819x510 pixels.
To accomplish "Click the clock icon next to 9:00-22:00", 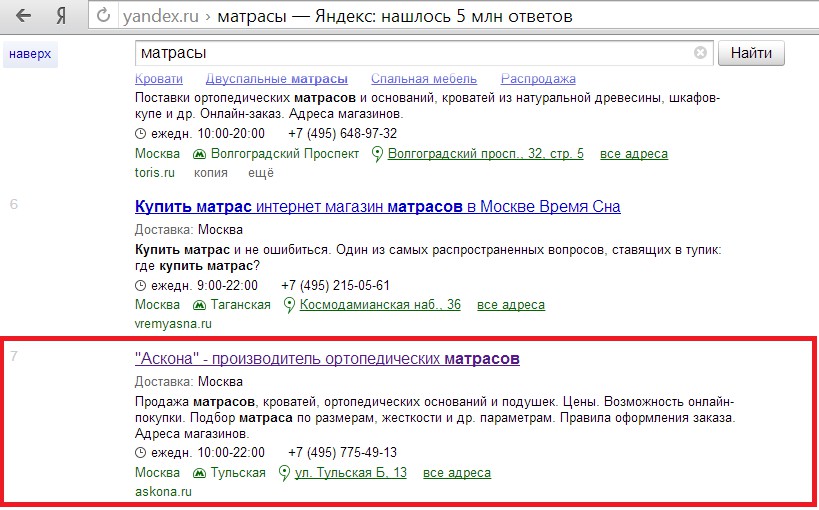I will pos(140,286).
